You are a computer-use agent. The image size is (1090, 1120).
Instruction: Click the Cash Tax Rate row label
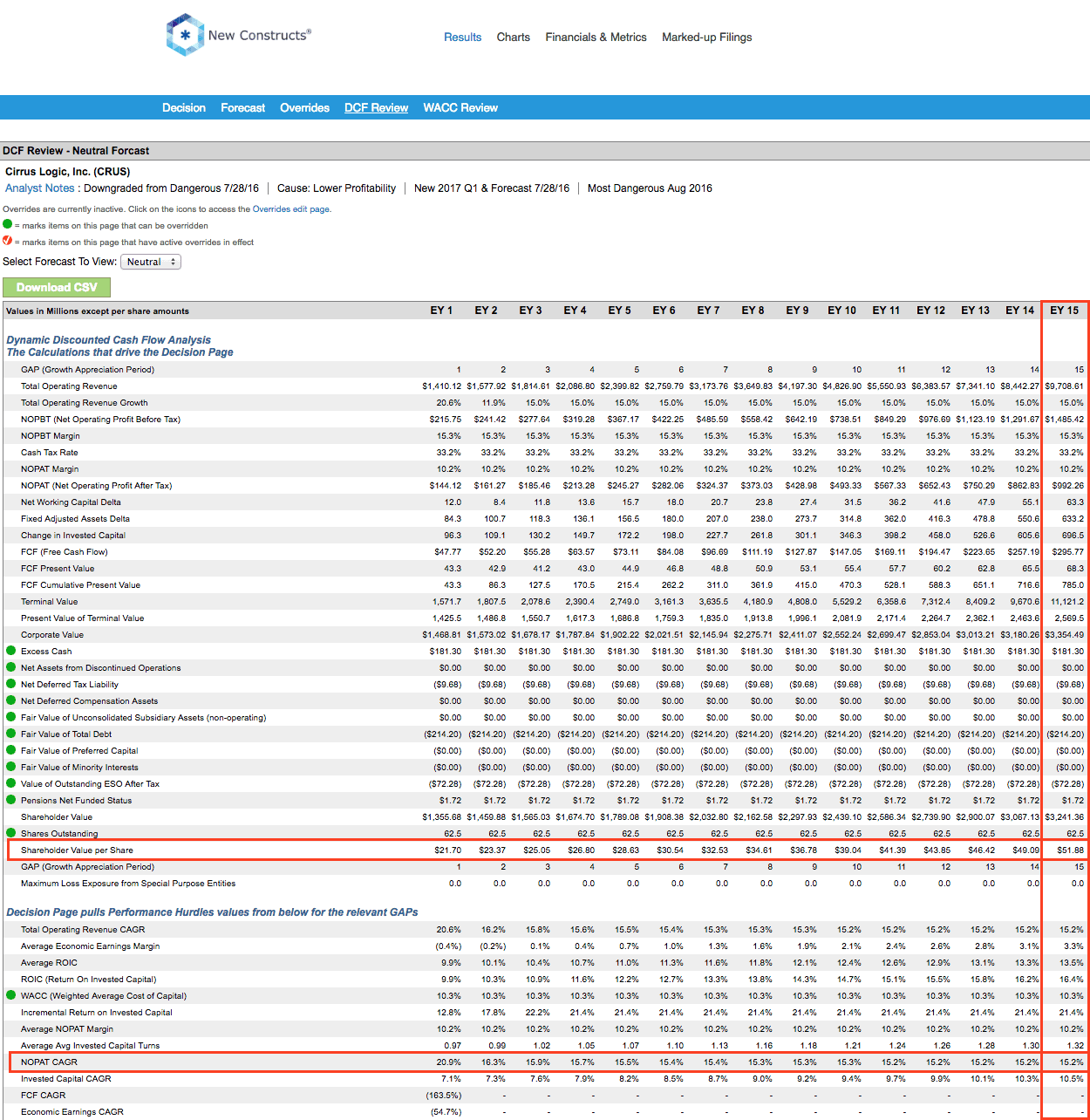50,453
